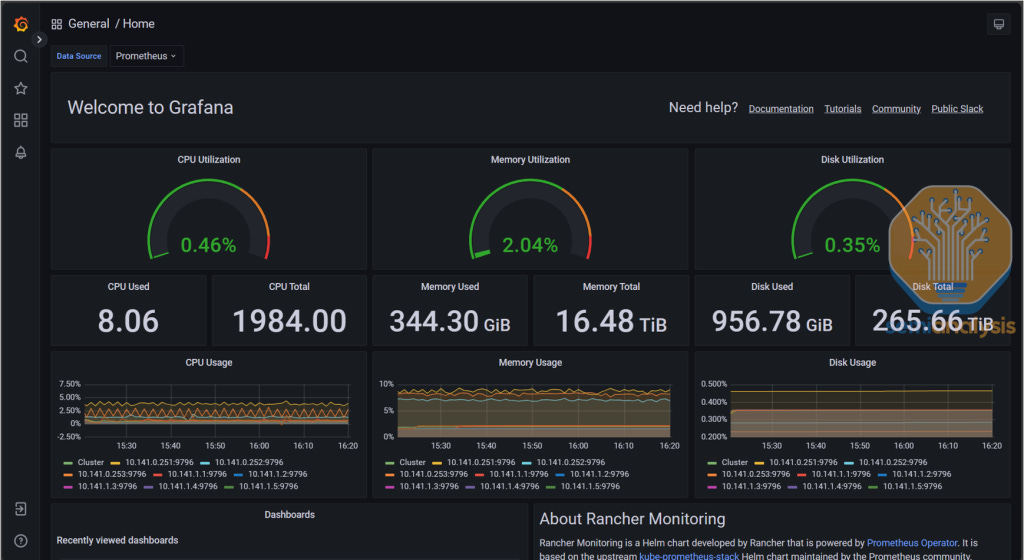
Task: Click the Disk Usage graph area
Action: (861, 410)
